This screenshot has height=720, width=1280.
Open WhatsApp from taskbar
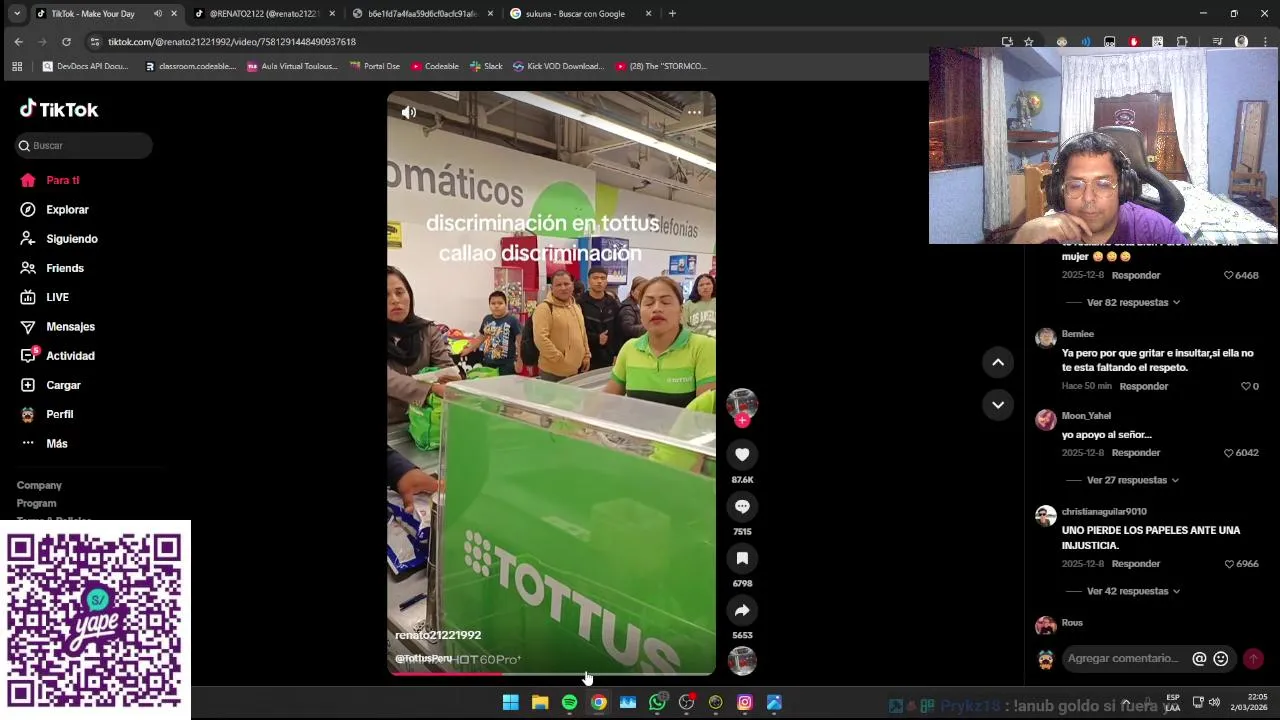pos(657,703)
